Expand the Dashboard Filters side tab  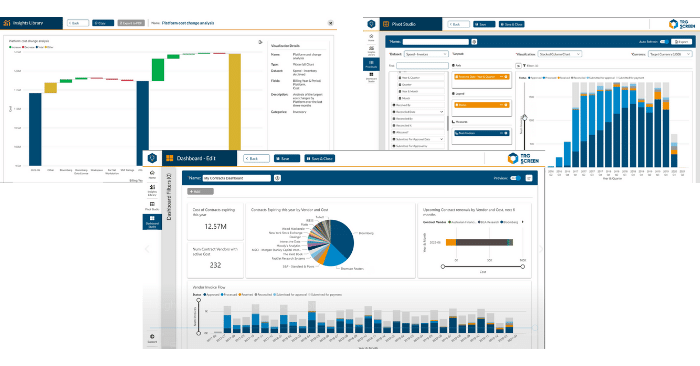tap(169, 197)
